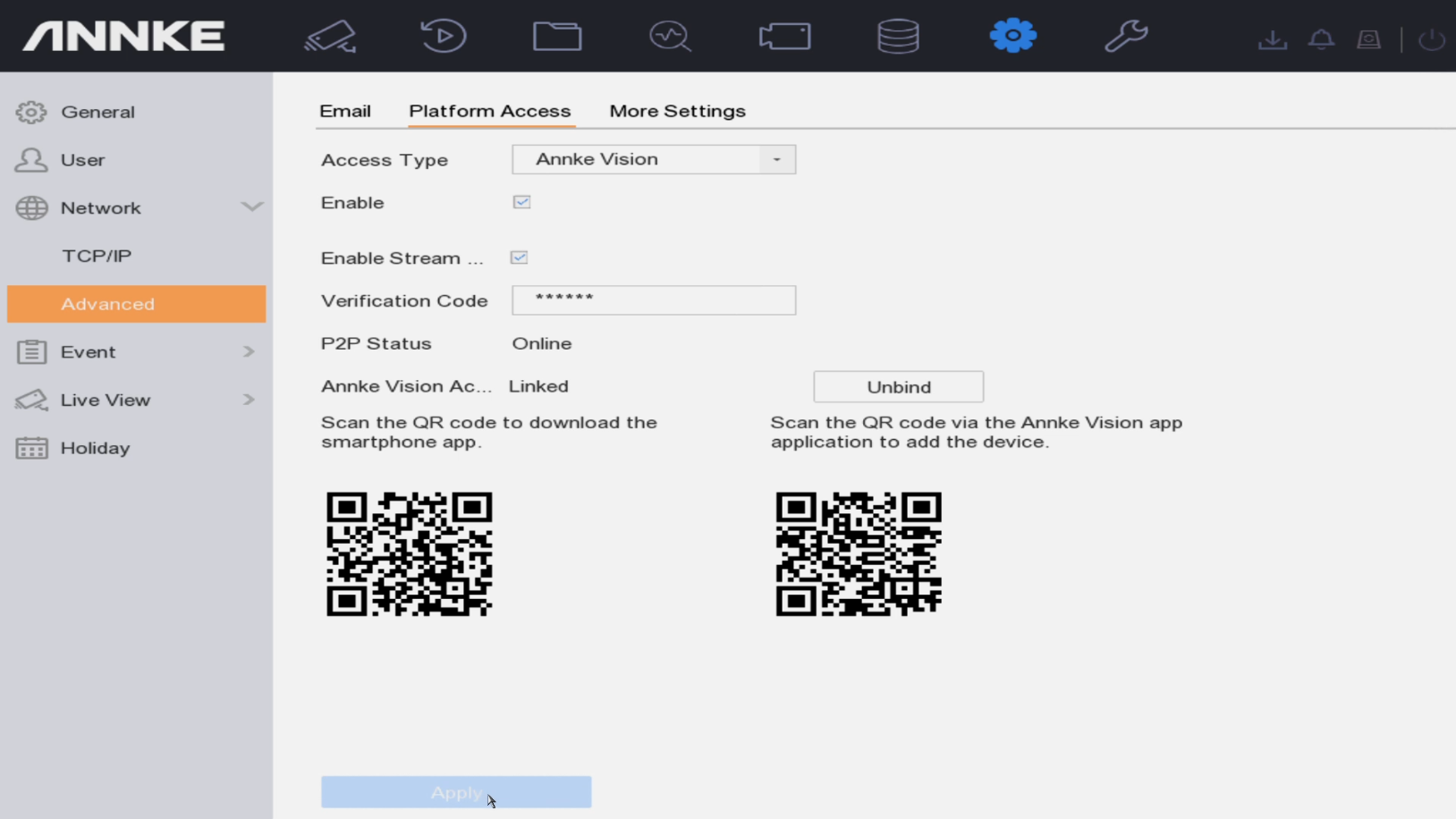The height and width of the screenshot is (819, 1456).
Task: Open the smart analysis search icon
Action: 670,37
